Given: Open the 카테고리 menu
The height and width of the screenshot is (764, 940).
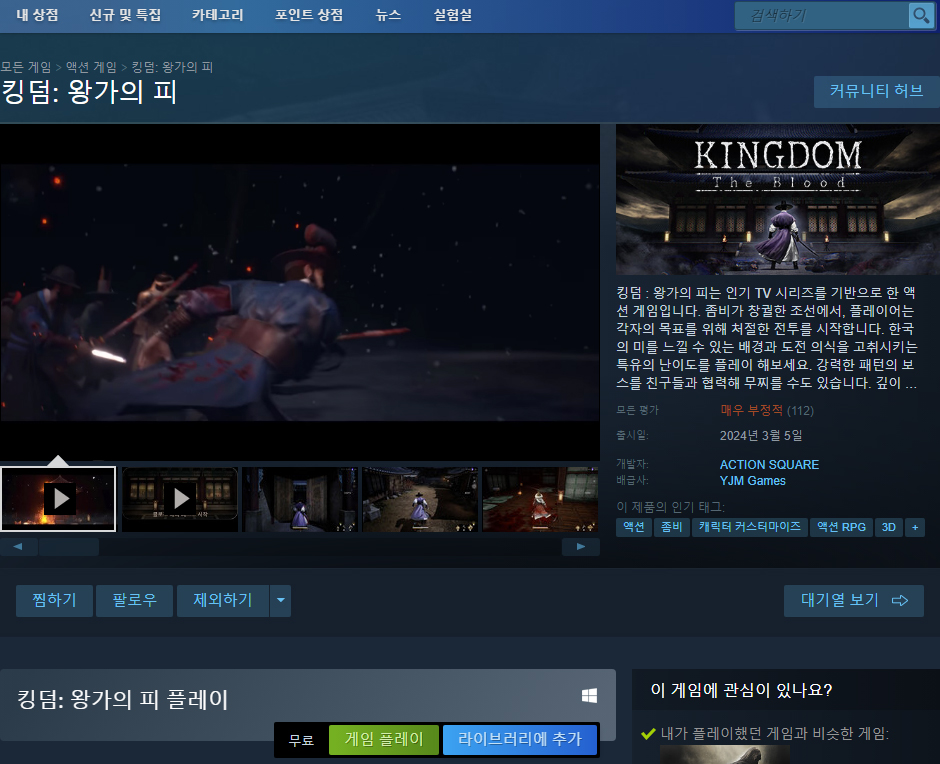Looking at the screenshot, I should tap(218, 15).
